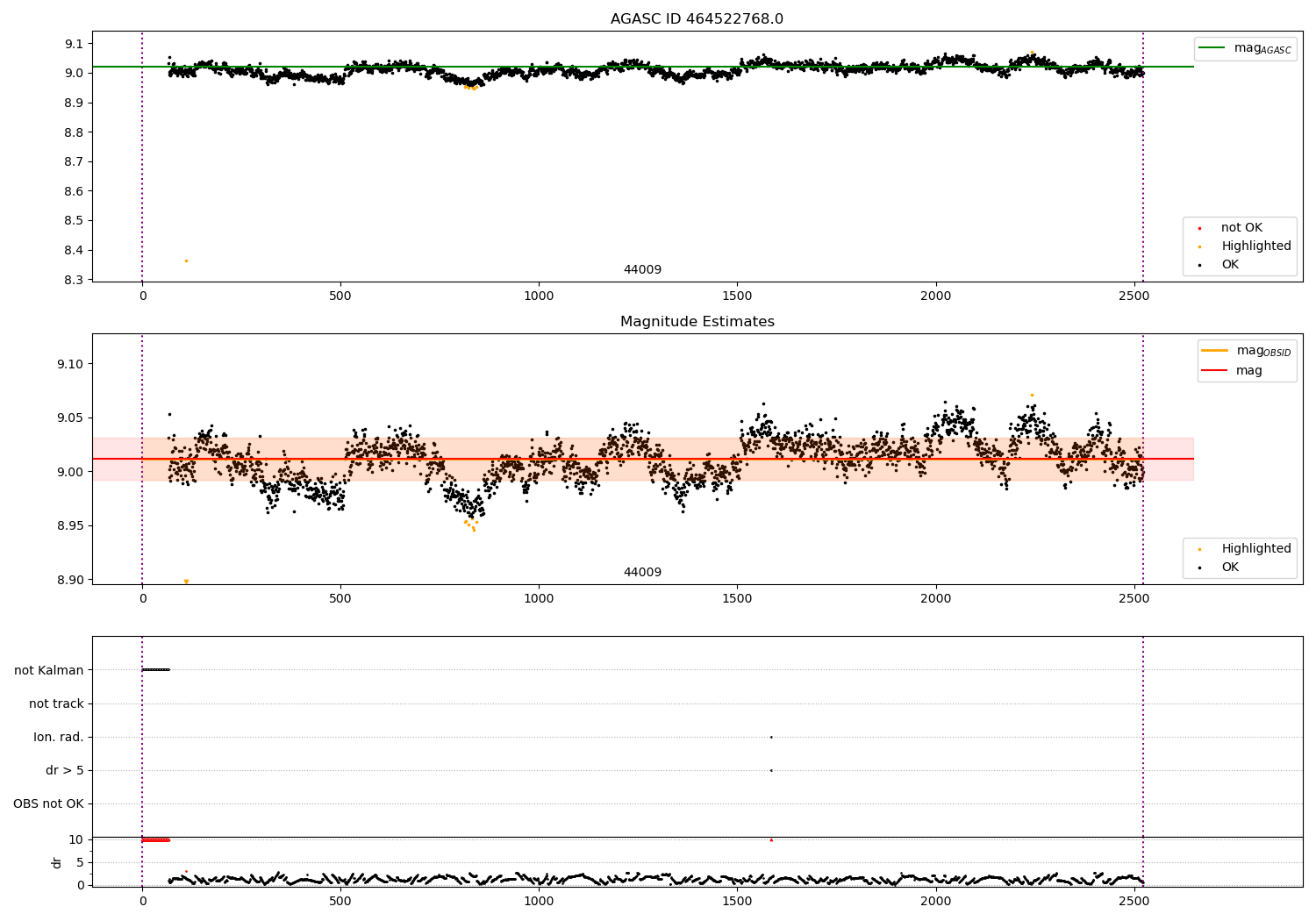The width and height of the screenshot is (1316, 921).
Task: Click the black dot in the 'dr > 5' row
Action: click(x=771, y=770)
